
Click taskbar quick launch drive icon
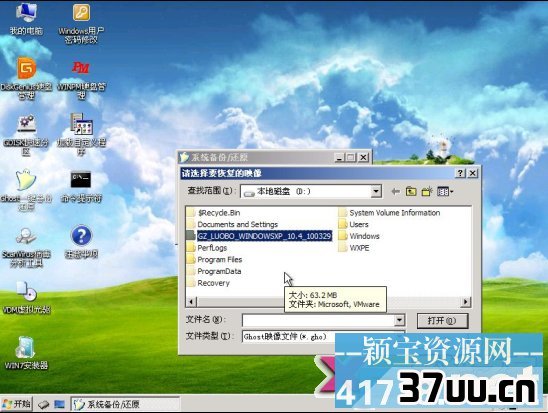[43, 405]
